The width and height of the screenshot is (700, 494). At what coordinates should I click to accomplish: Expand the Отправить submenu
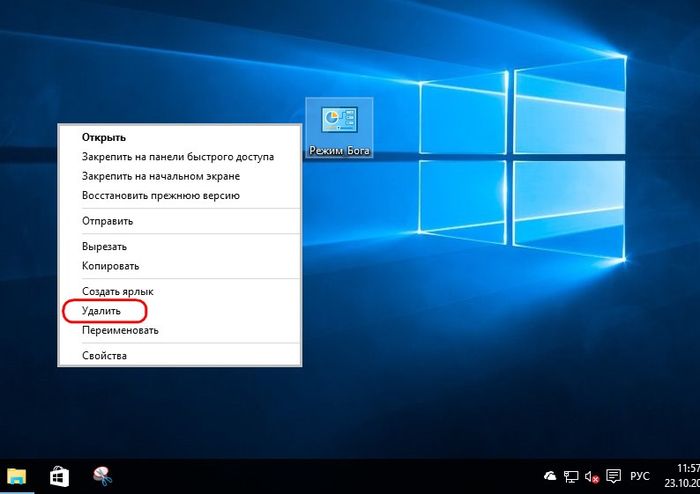[x=107, y=221]
